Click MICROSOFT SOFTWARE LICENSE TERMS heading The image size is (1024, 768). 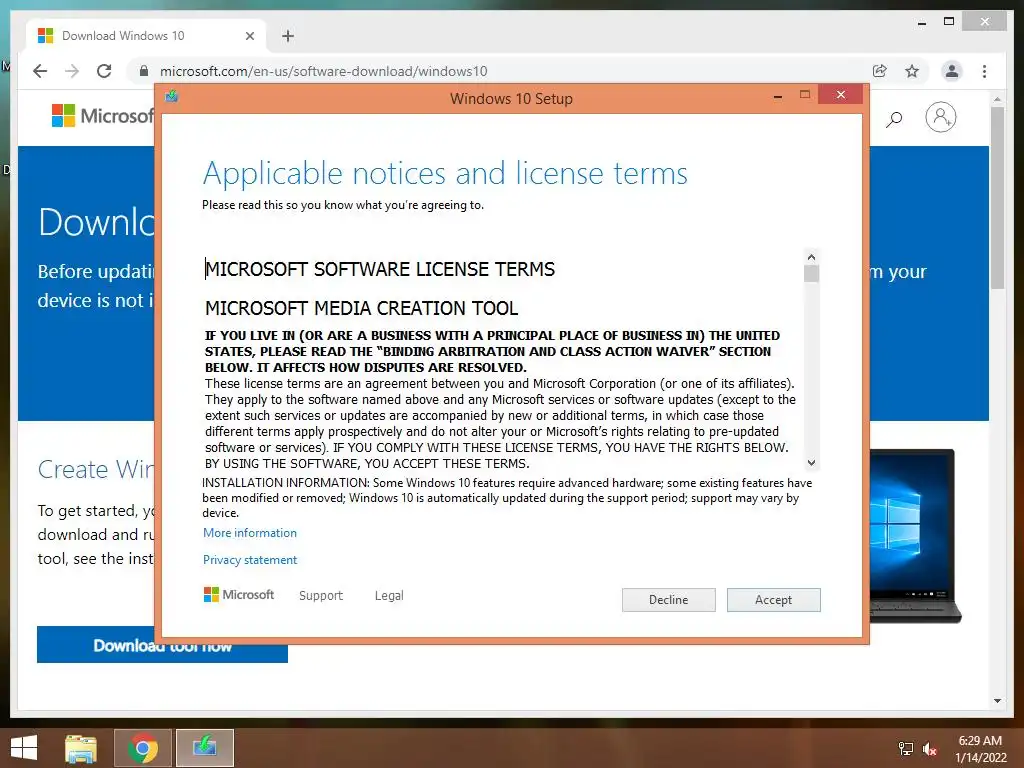[x=380, y=269]
